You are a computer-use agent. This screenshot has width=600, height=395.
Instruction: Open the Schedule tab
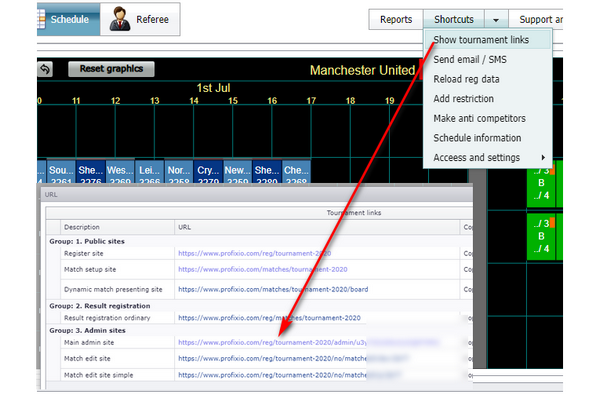point(68,20)
